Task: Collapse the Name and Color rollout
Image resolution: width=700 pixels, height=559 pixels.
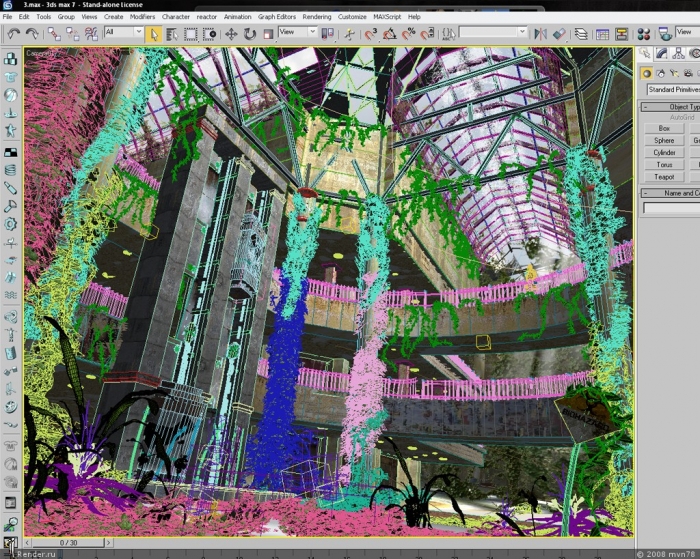Action: [671, 193]
